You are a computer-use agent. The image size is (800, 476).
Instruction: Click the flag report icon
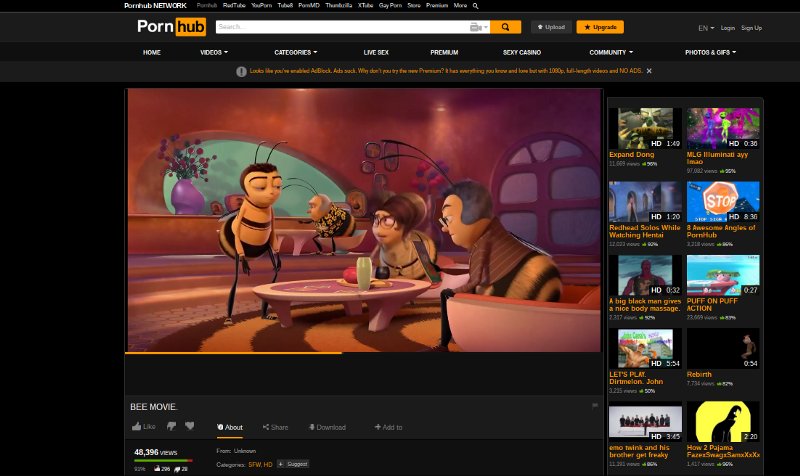[x=595, y=406]
